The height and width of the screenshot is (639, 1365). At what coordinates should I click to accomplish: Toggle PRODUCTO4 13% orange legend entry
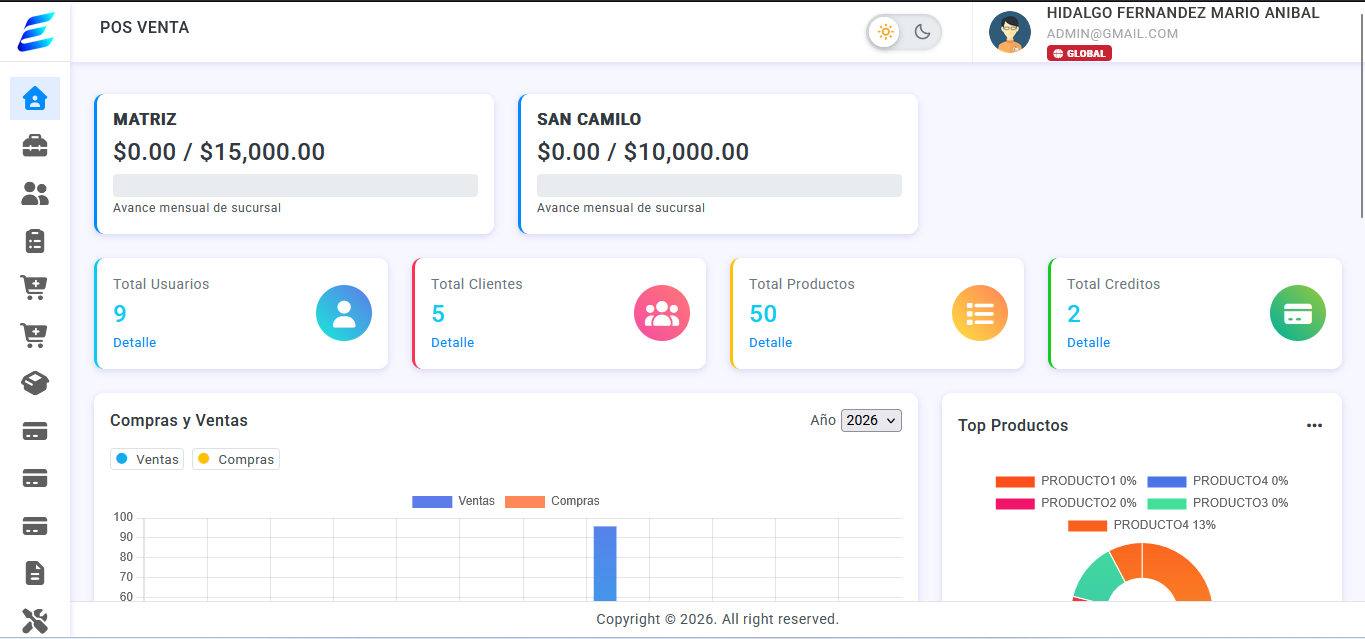[x=1142, y=525]
